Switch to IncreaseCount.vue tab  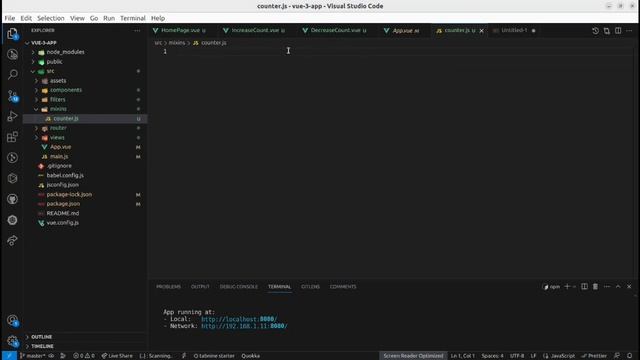coord(255,31)
